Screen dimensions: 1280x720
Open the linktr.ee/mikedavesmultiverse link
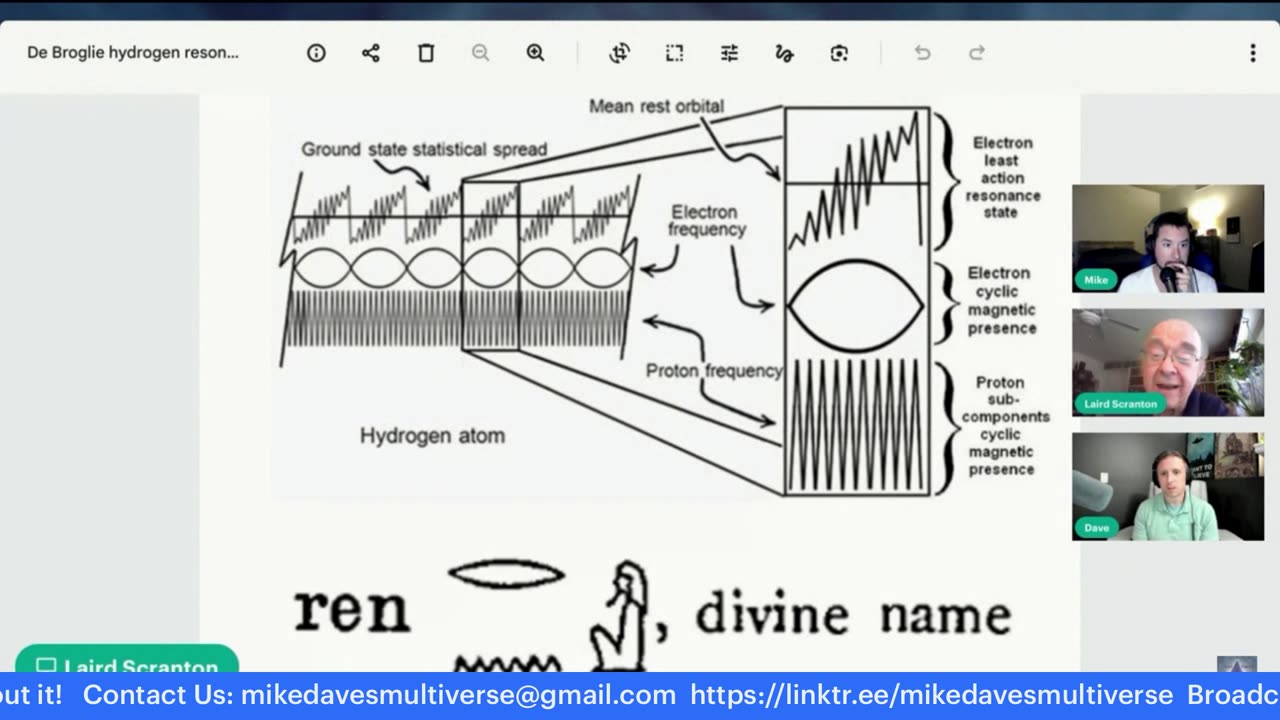click(x=931, y=695)
